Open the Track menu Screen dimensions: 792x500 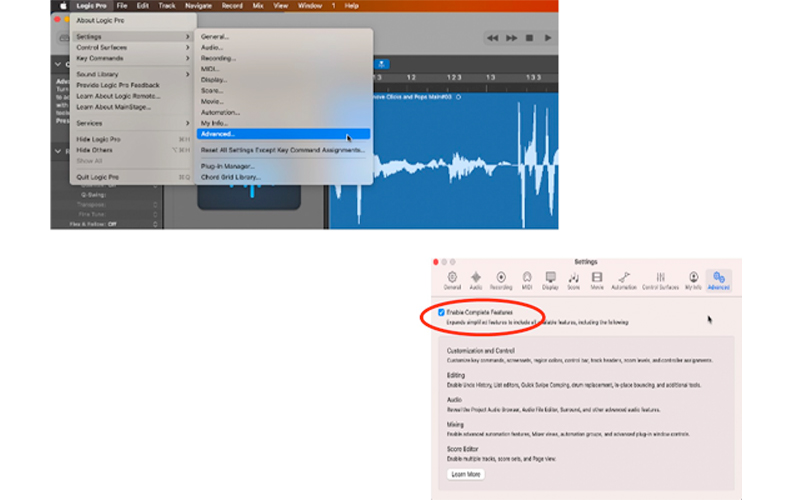click(167, 6)
